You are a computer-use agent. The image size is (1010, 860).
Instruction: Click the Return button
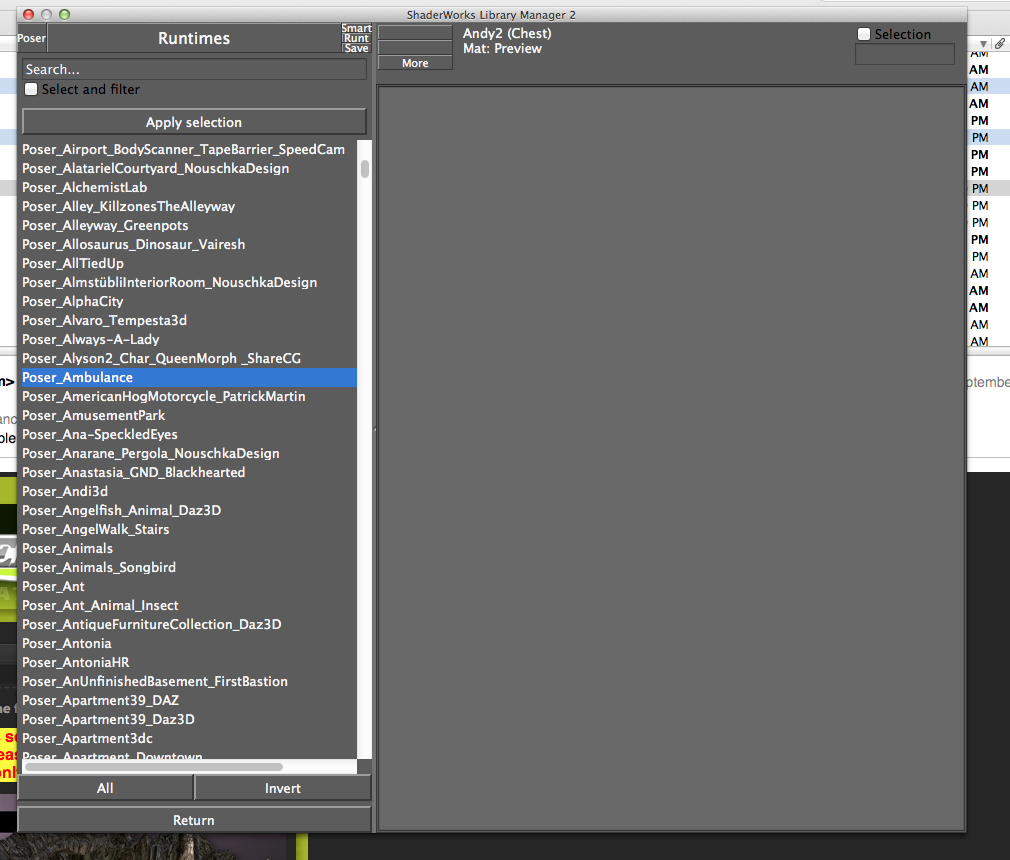click(x=194, y=819)
